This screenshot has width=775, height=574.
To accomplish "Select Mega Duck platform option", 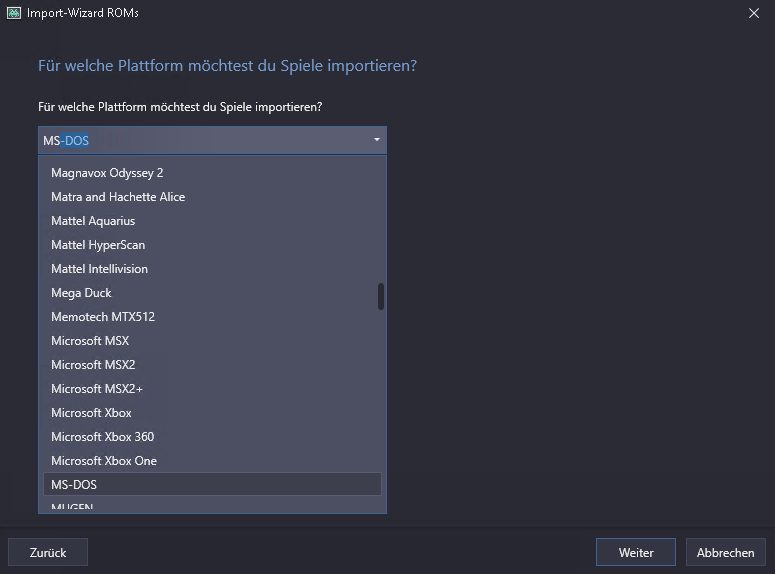I will tap(81, 293).
